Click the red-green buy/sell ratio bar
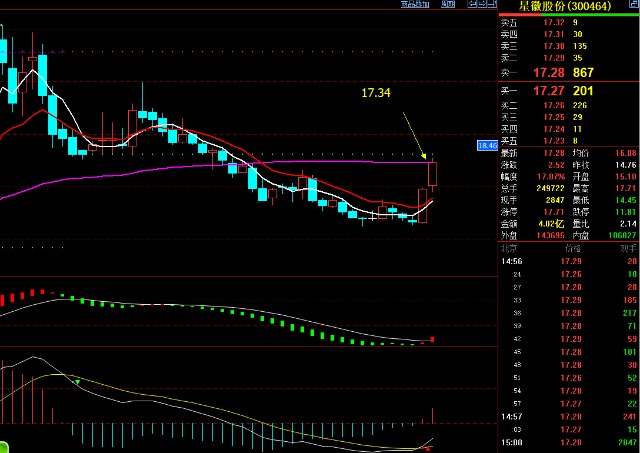 569,15
